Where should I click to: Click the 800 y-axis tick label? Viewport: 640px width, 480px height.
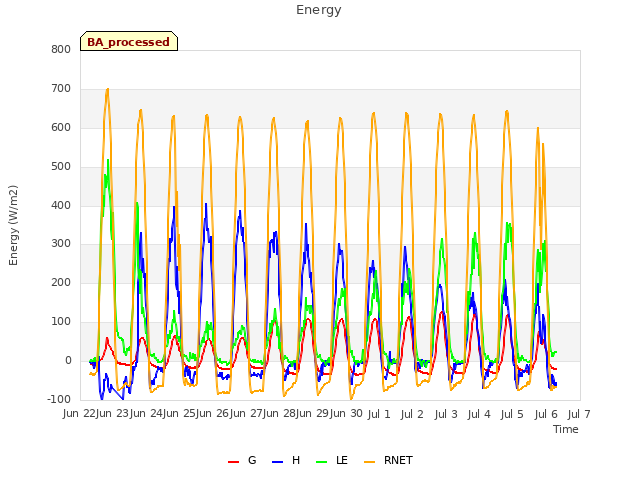pyautogui.click(x=61, y=49)
